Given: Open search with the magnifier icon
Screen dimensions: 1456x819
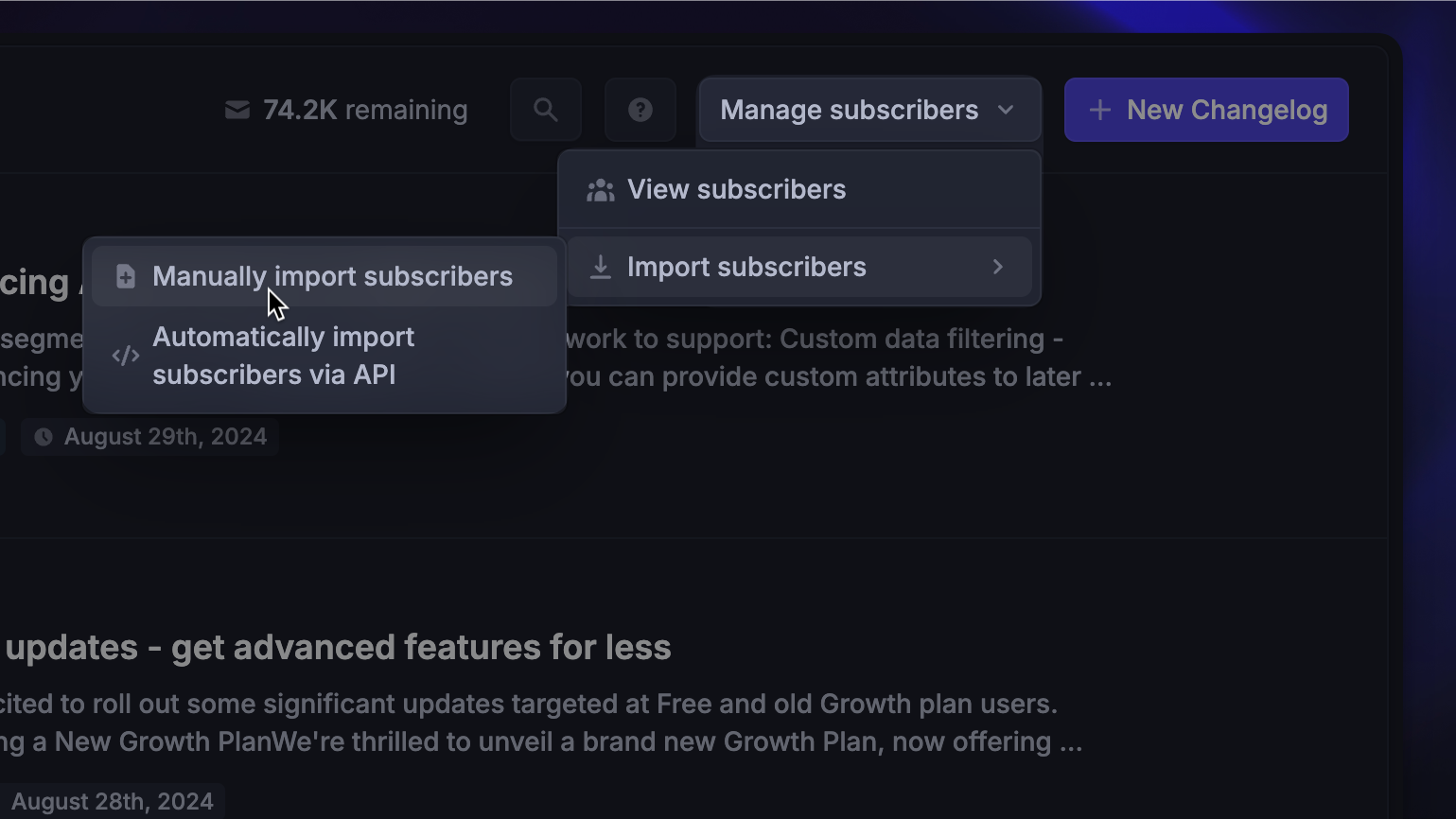Looking at the screenshot, I should coord(546,110).
